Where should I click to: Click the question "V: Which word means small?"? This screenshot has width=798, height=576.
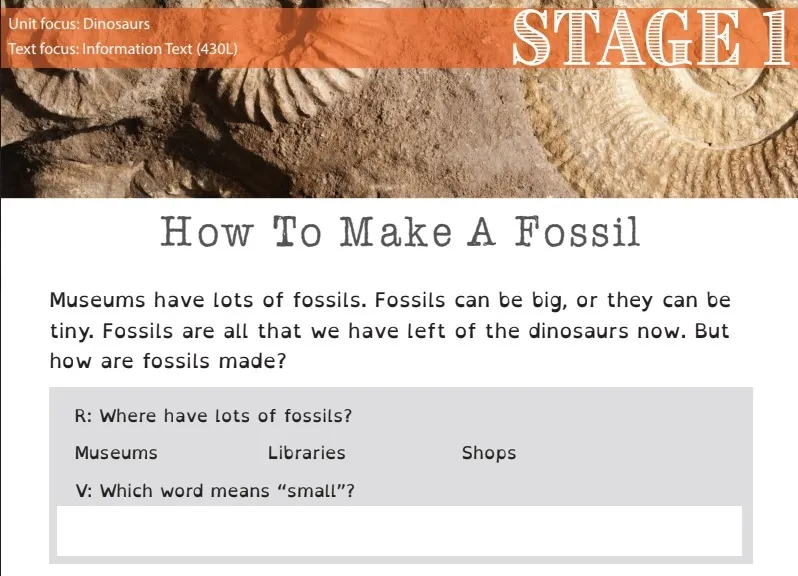215,491
